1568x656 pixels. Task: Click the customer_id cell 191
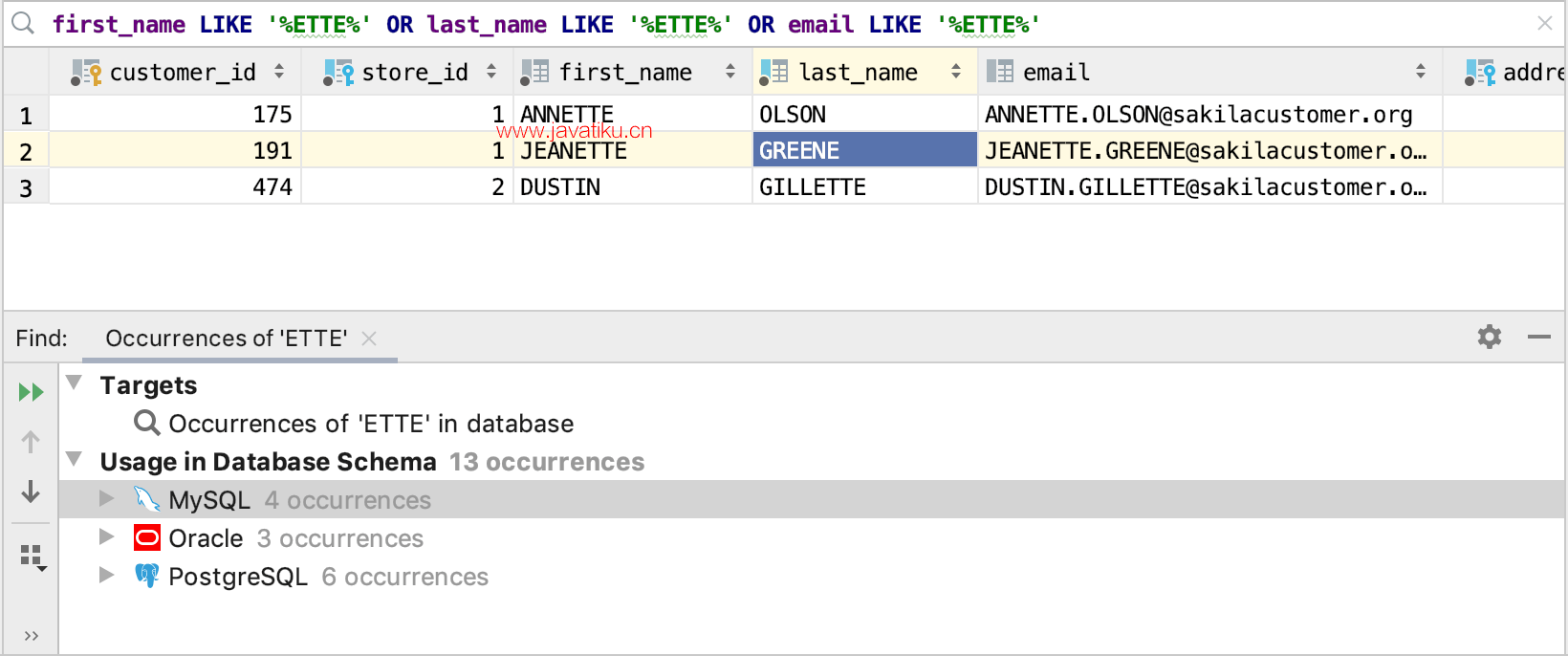(x=175, y=151)
